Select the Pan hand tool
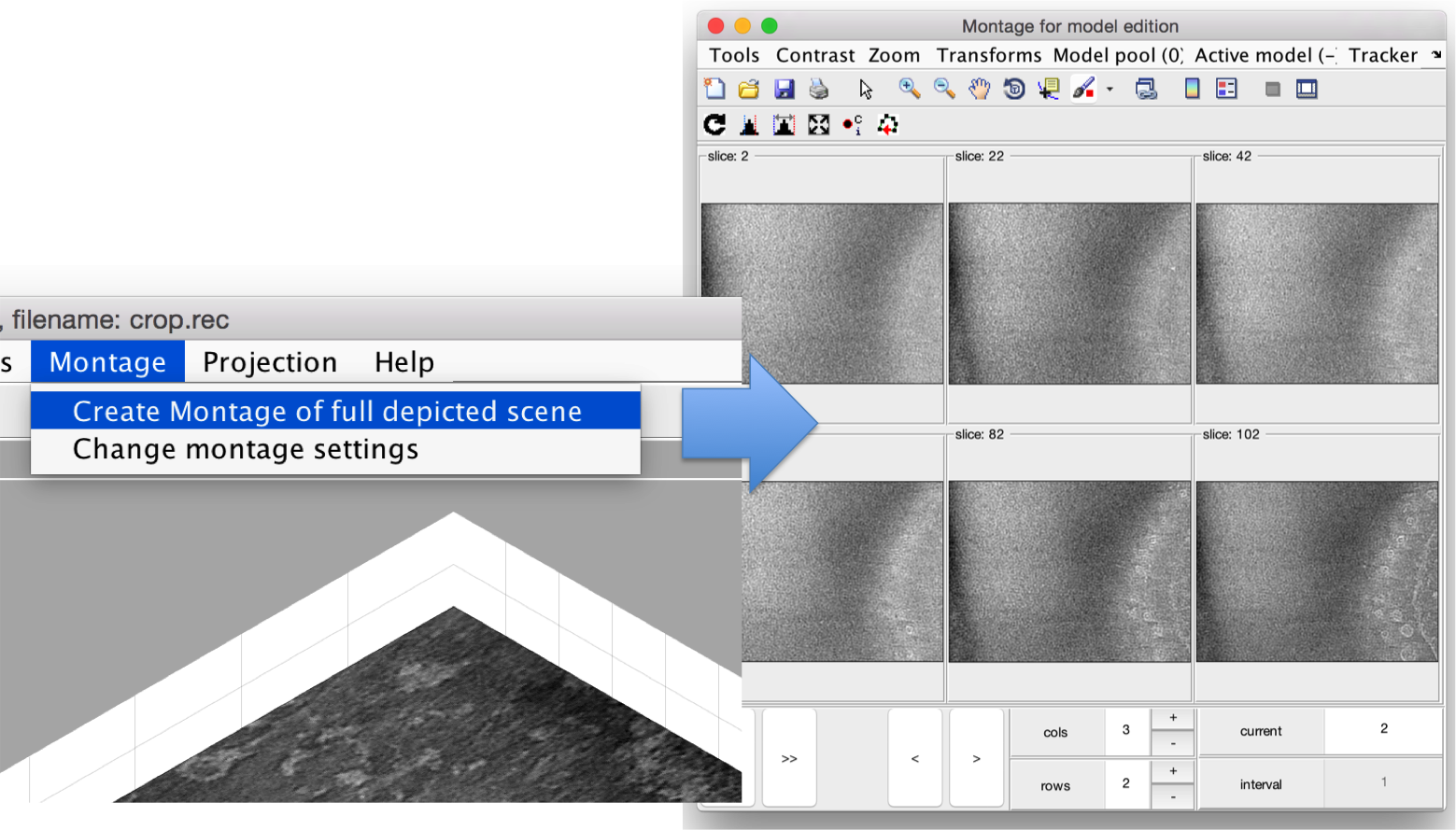 979,89
